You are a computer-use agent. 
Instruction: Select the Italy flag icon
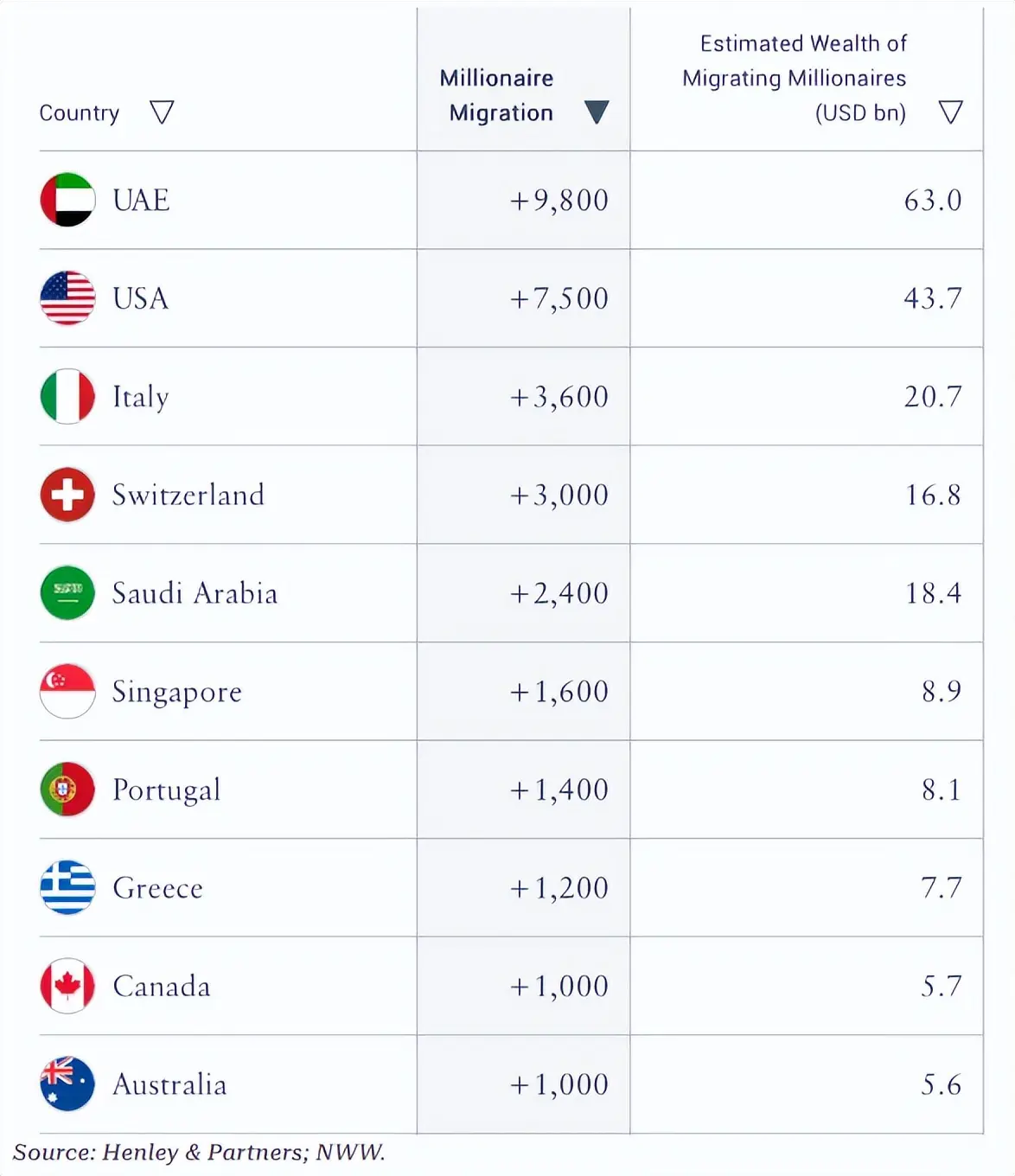coord(67,396)
